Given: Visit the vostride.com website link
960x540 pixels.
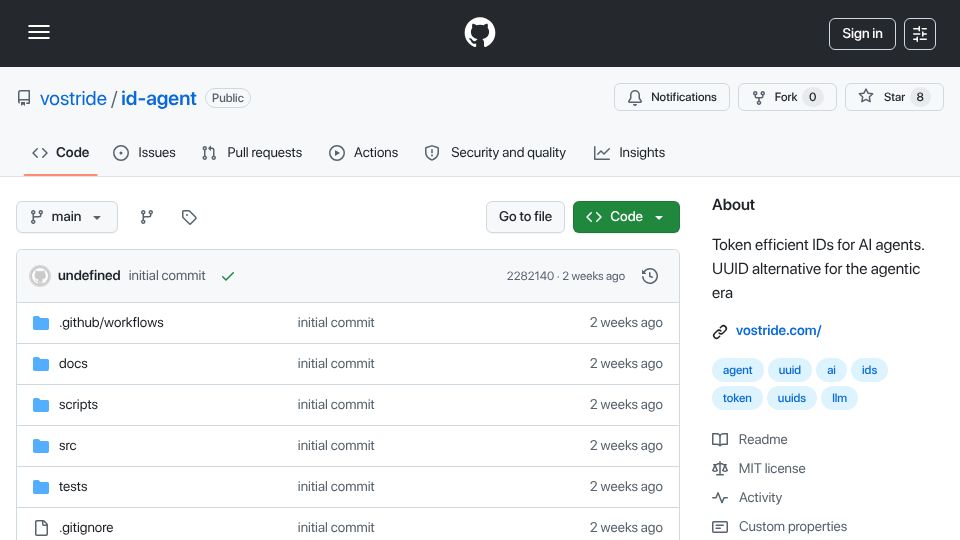Looking at the screenshot, I should (778, 331).
